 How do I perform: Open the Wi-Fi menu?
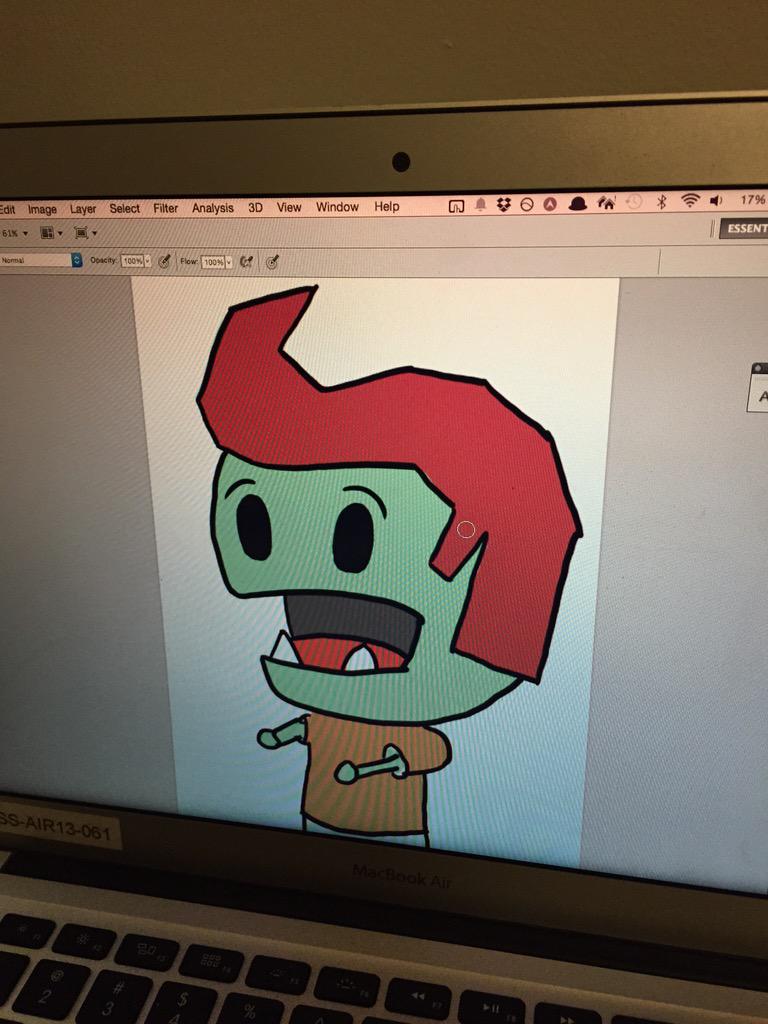(690, 200)
